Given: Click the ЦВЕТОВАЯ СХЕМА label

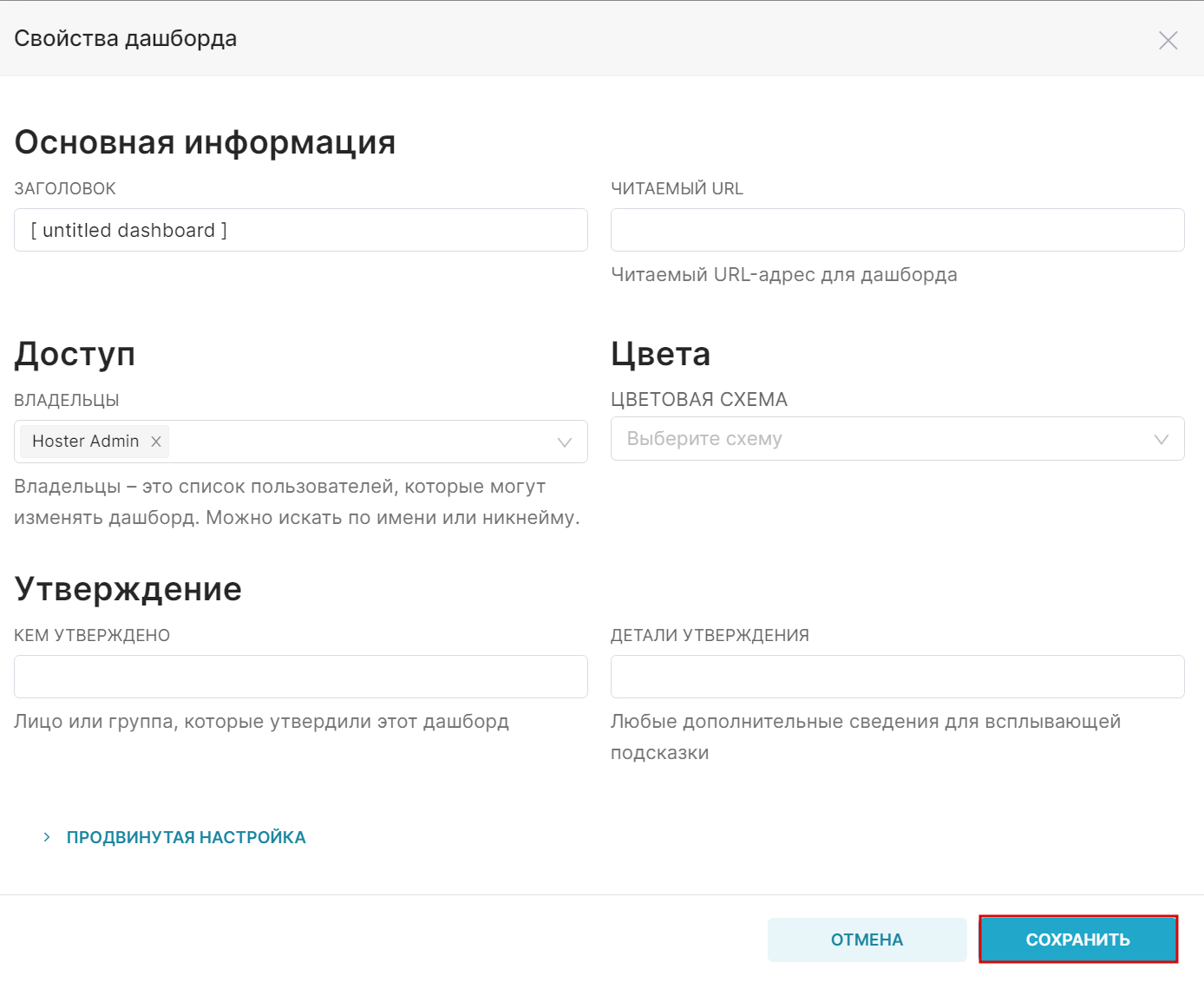Looking at the screenshot, I should pyautogui.click(x=699, y=399).
